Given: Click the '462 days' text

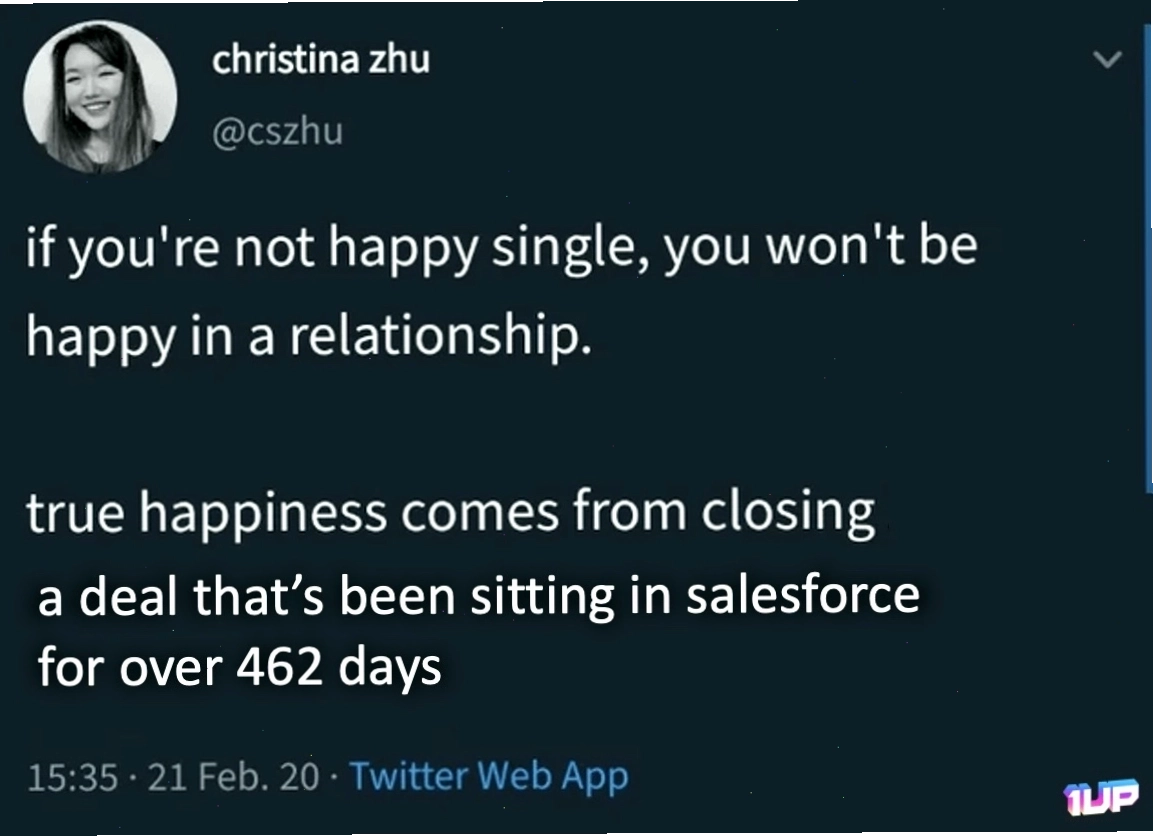Looking at the screenshot, I should (x=339, y=668).
